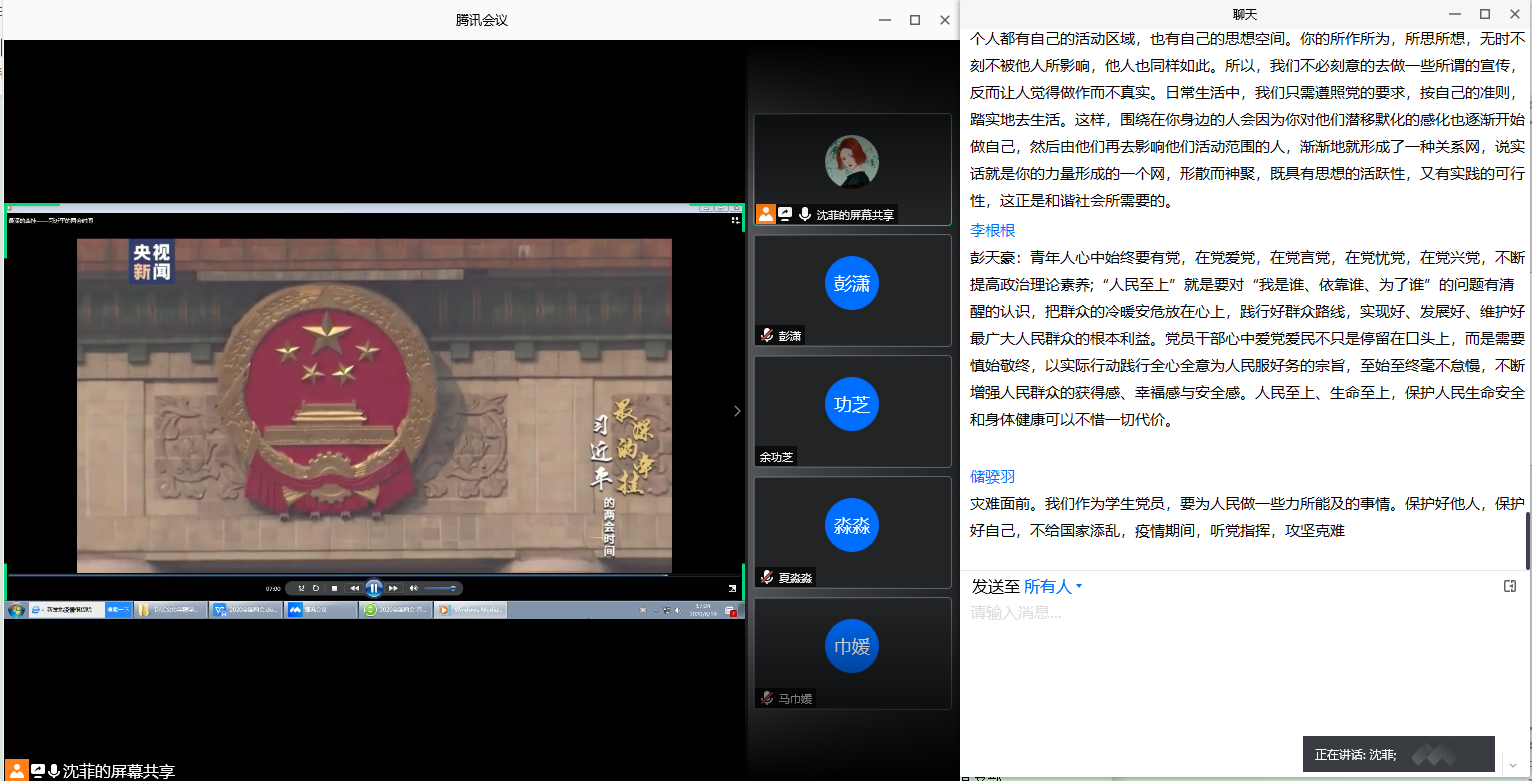Image resolution: width=1532 pixels, height=781 pixels.
Task: Select the 功芝 participant avatar
Action: [x=852, y=405]
